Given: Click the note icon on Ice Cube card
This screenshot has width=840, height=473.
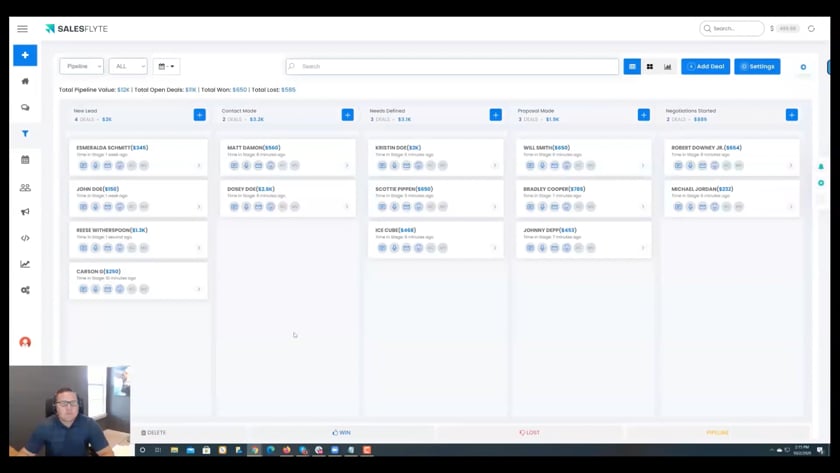Looking at the screenshot, I should coord(382,248).
